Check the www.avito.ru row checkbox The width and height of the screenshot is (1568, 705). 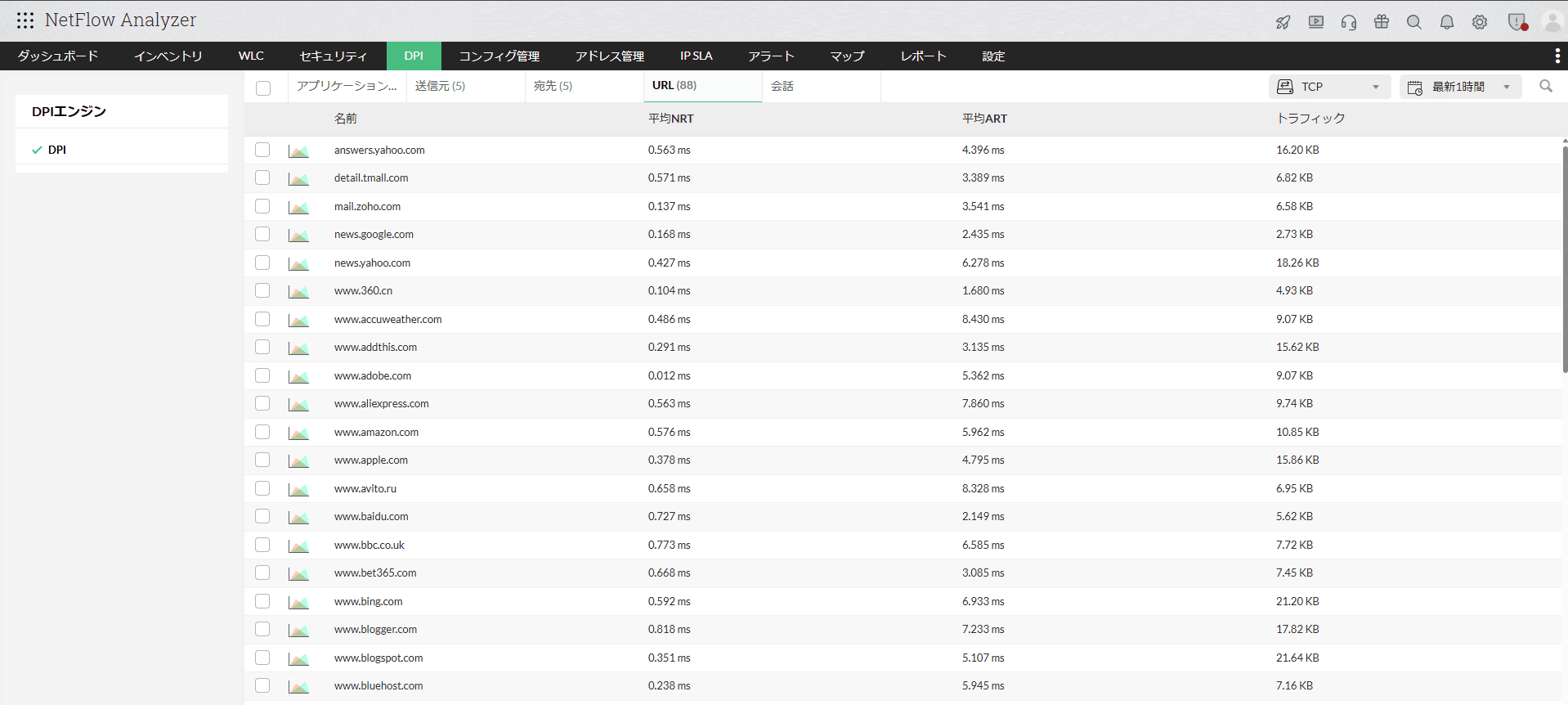pos(262,488)
